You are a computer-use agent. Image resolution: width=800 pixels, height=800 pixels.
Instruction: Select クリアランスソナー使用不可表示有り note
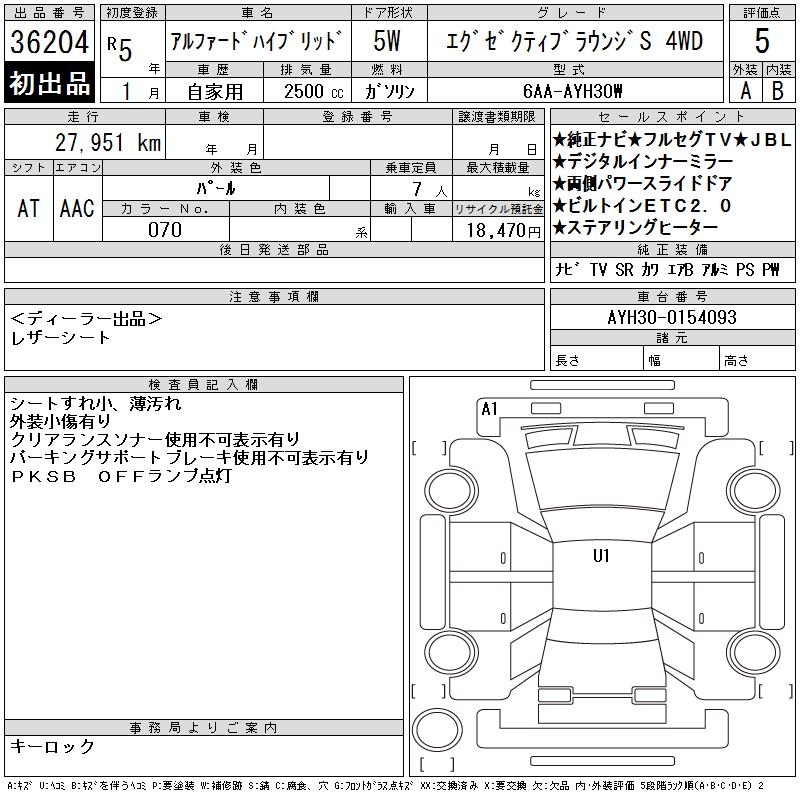pos(155,439)
